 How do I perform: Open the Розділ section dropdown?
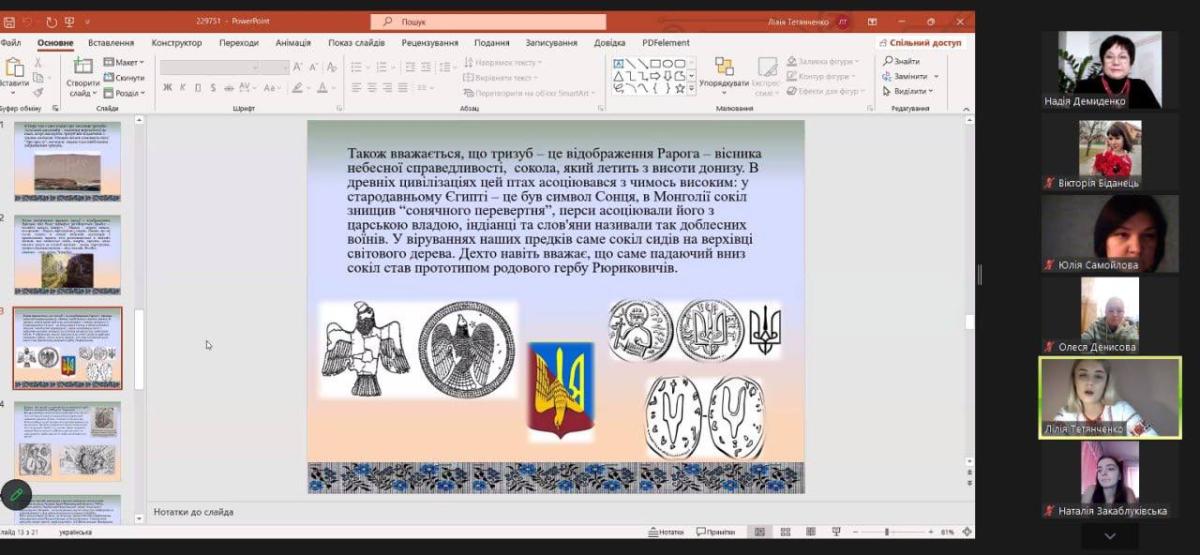tap(125, 93)
